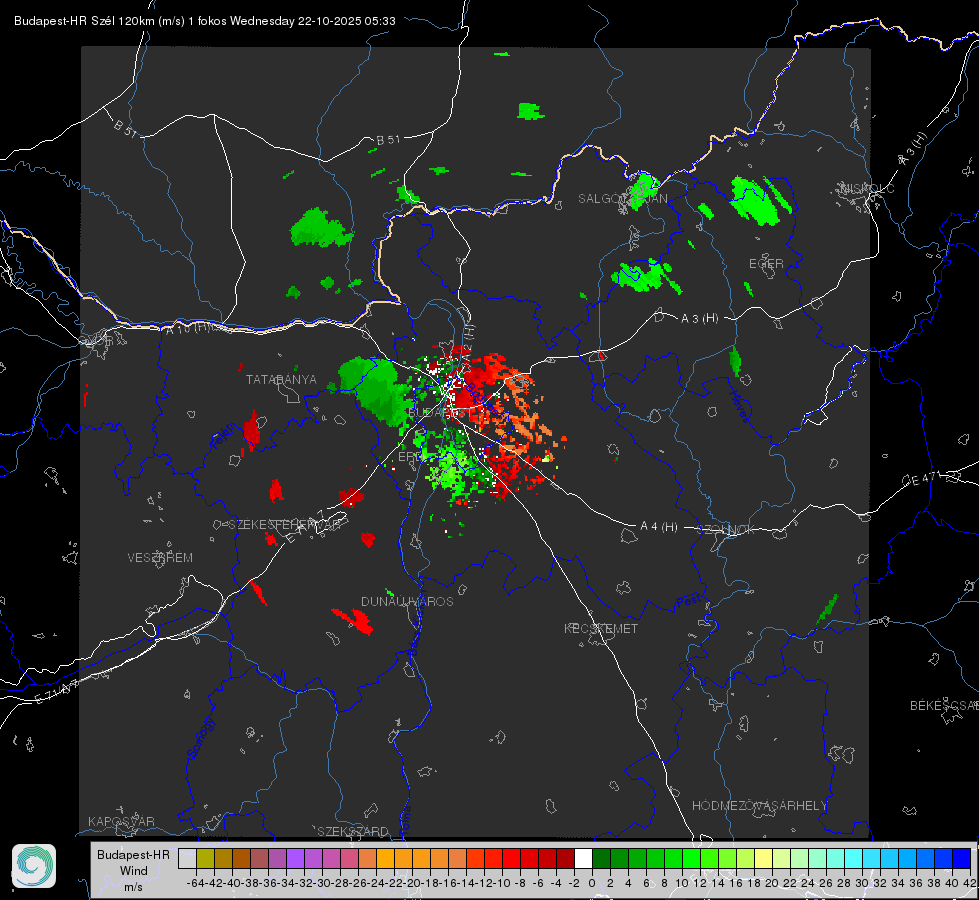Image resolution: width=979 pixels, height=900 pixels.
Task: Click the SZEKSZÁRD city label
Action: point(353,831)
